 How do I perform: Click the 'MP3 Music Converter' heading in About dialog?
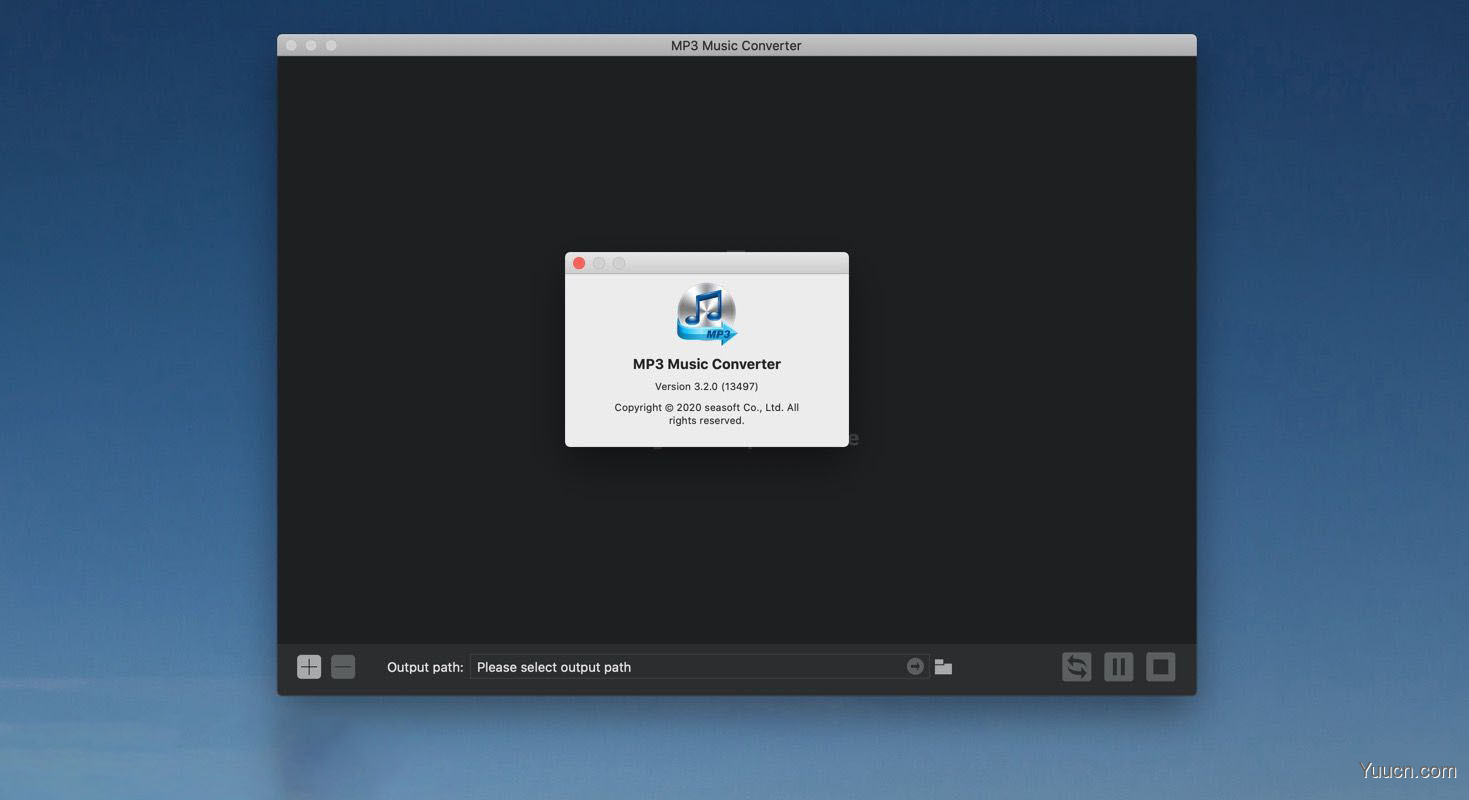pyautogui.click(x=707, y=364)
